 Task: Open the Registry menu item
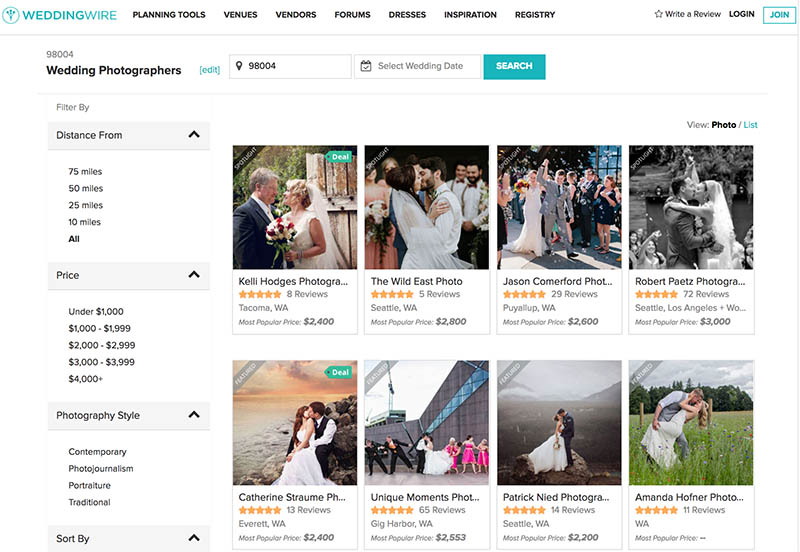(x=535, y=15)
